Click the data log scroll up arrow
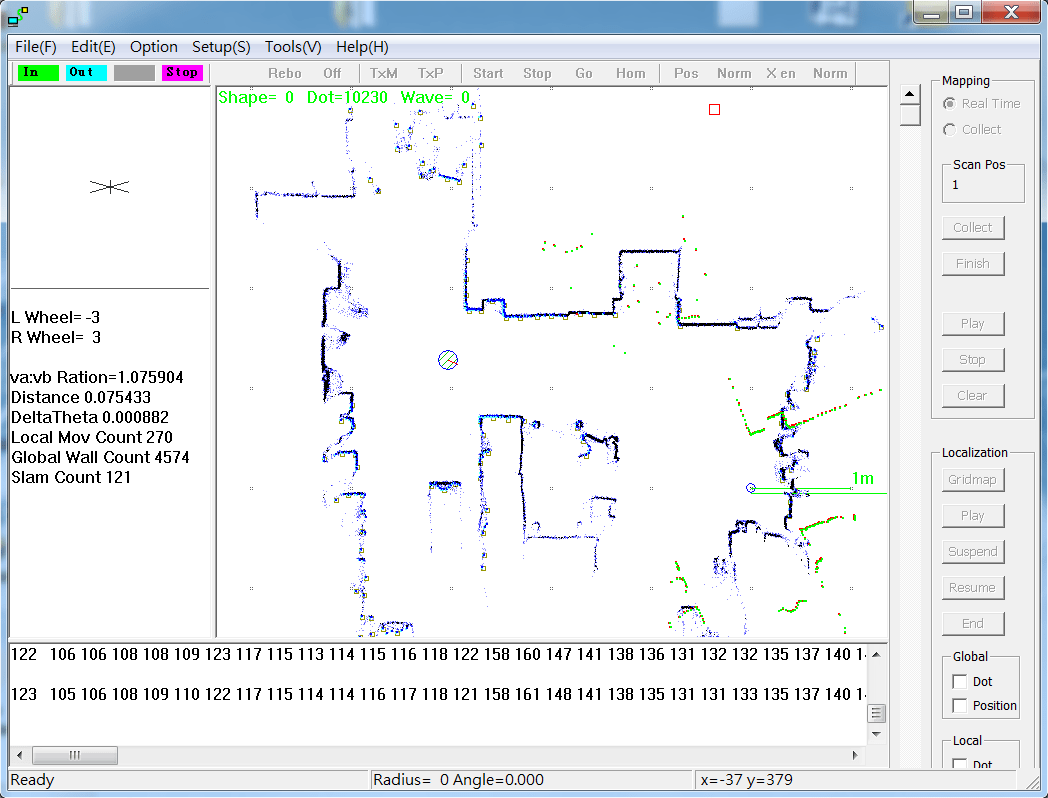The image size is (1048, 798). pos(877,654)
